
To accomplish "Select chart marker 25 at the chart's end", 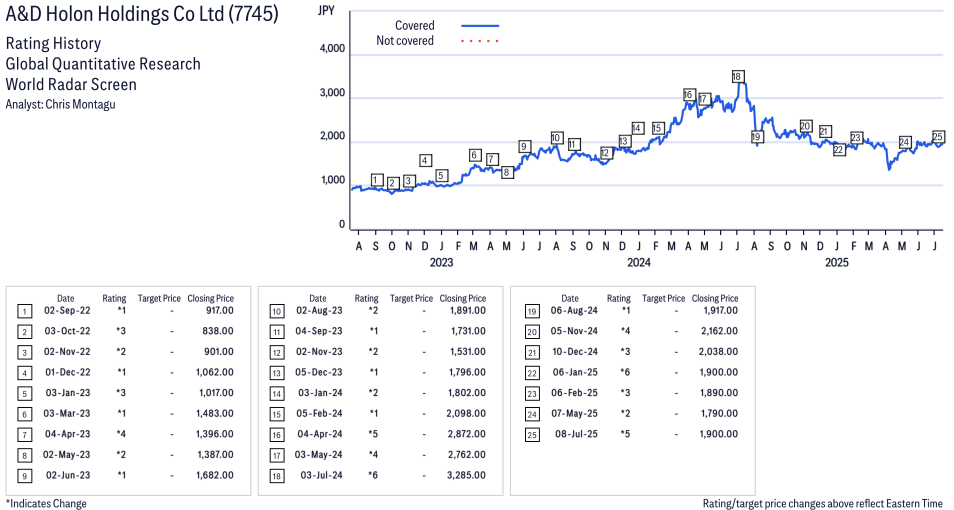I will point(938,137).
